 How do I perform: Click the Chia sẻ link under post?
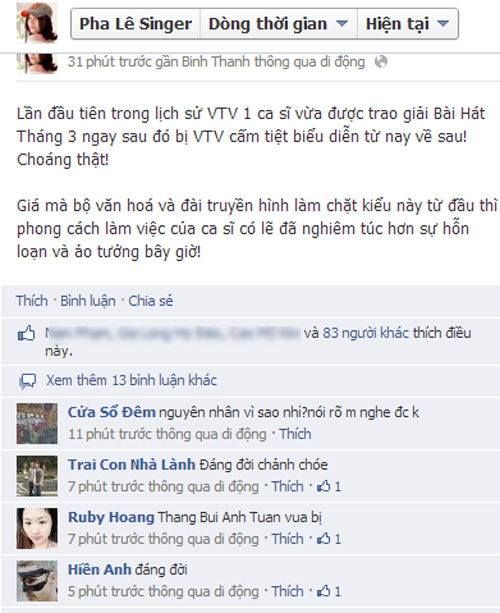point(151,301)
